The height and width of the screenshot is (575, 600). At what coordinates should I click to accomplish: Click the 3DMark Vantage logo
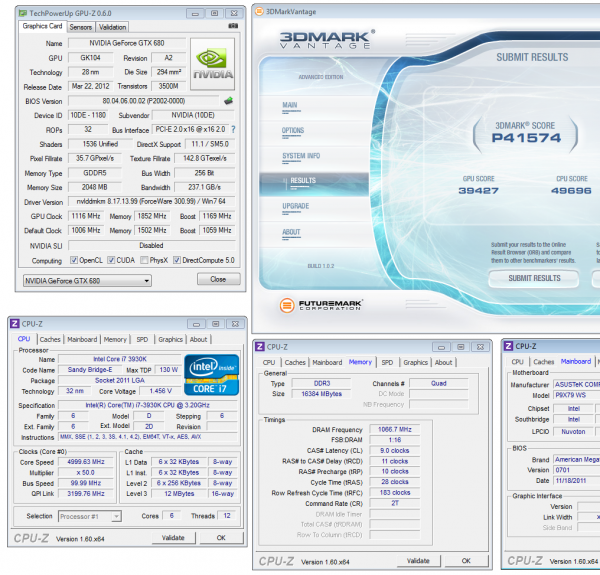click(328, 40)
